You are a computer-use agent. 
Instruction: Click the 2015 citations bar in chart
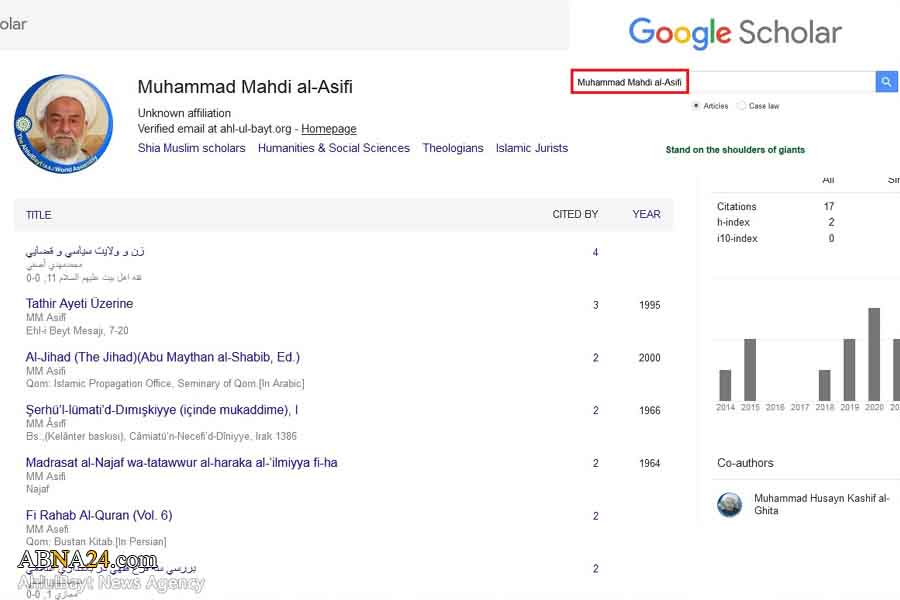click(750, 370)
